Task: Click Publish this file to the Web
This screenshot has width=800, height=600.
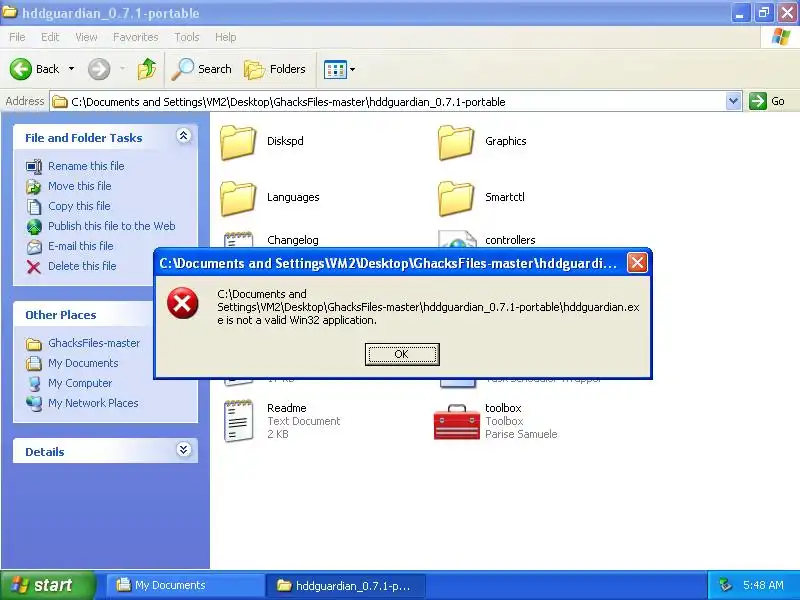Action: point(112,226)
